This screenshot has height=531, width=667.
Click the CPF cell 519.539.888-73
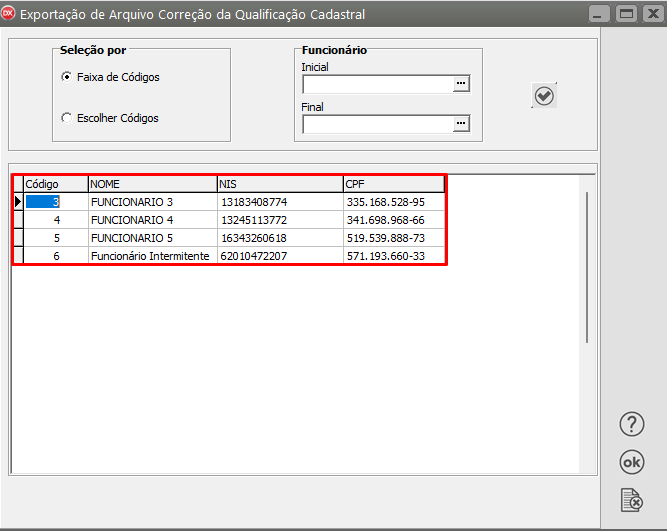pos(385,238)
